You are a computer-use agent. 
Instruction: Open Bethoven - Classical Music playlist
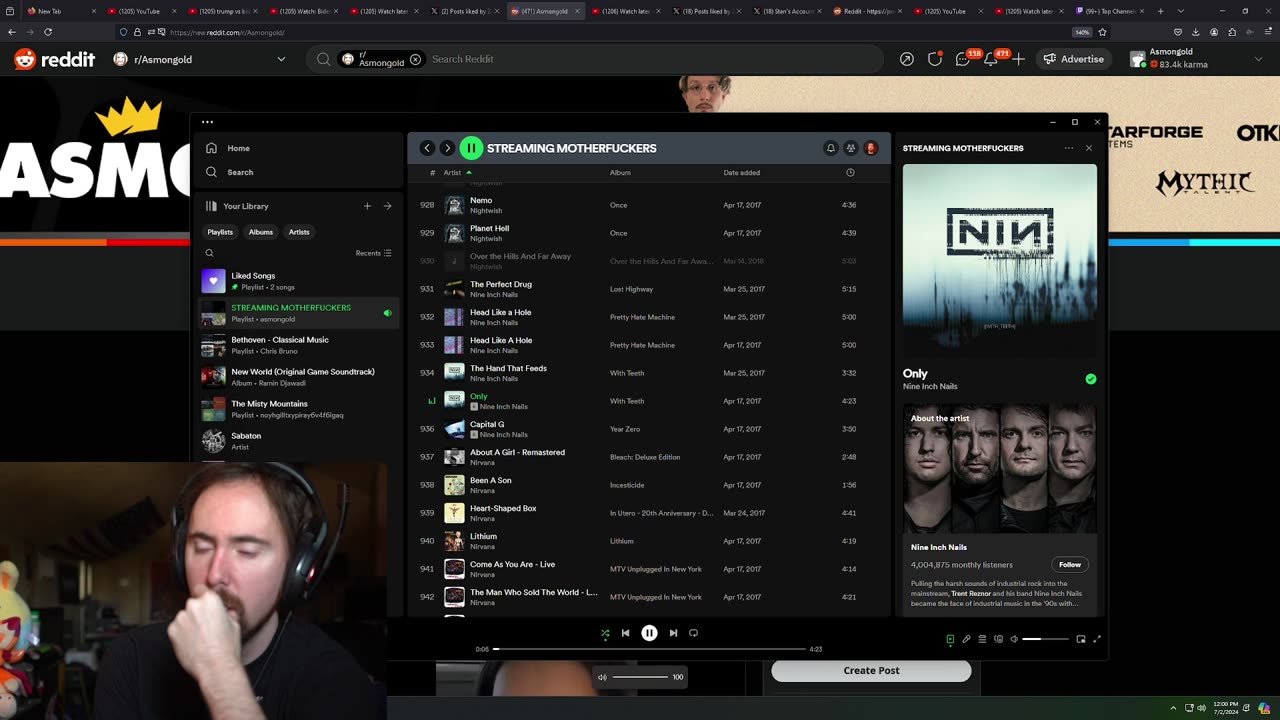coord(298,345)
